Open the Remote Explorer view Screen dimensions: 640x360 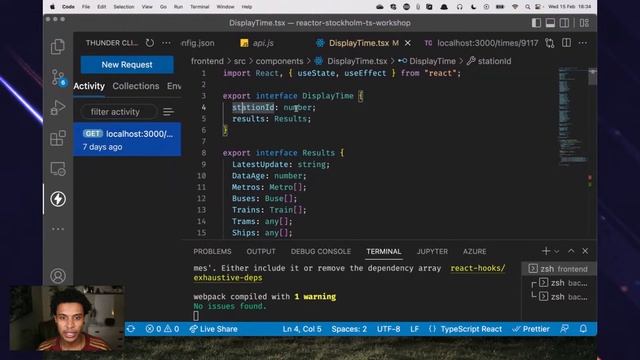pyautogui.click(x=58, y=169)
